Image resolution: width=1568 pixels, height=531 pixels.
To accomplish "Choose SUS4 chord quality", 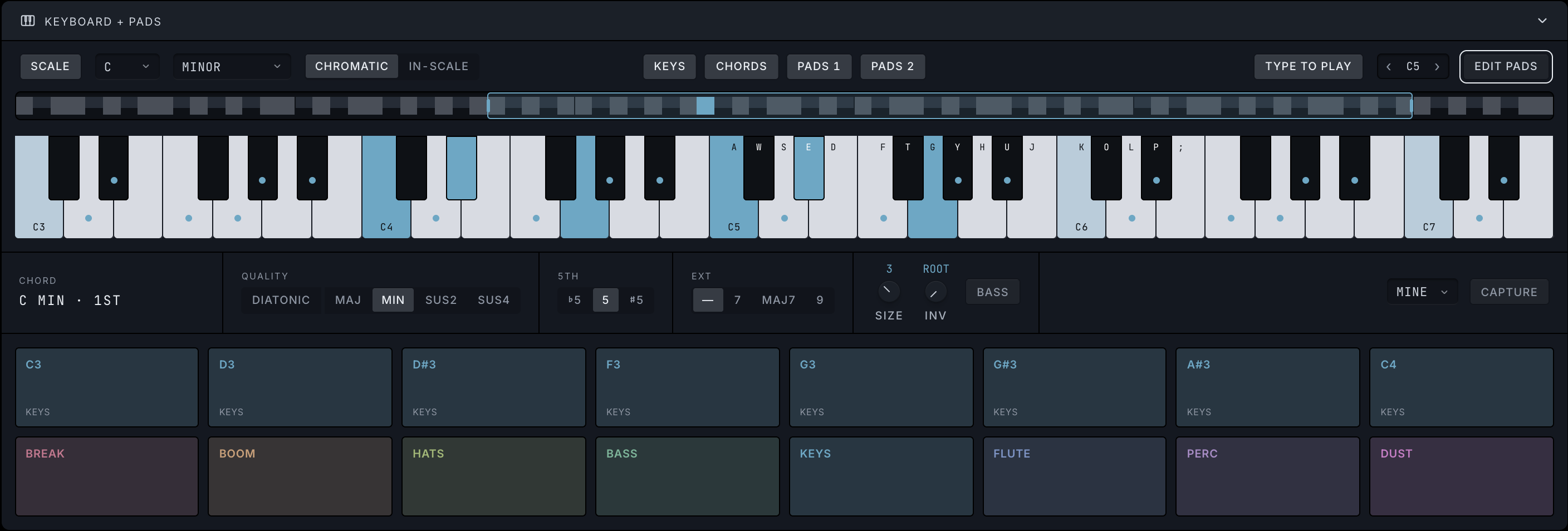I will (x=493, y=300).
